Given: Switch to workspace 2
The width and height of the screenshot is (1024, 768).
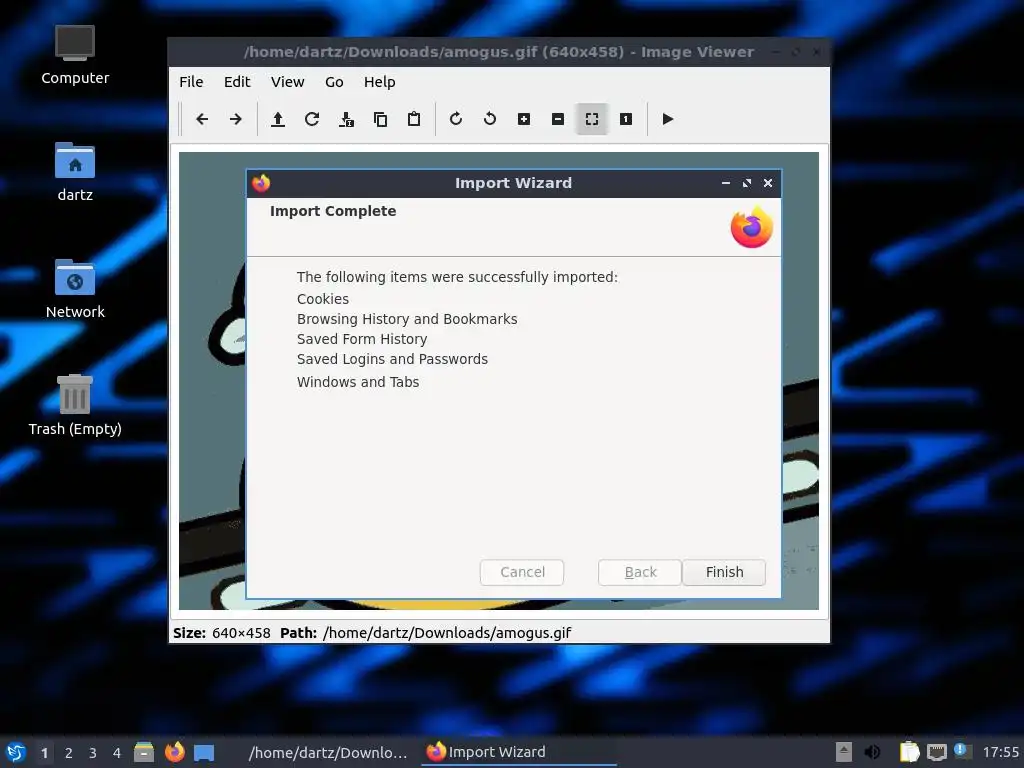Looking at the screenshot, I should coord(69,753).
